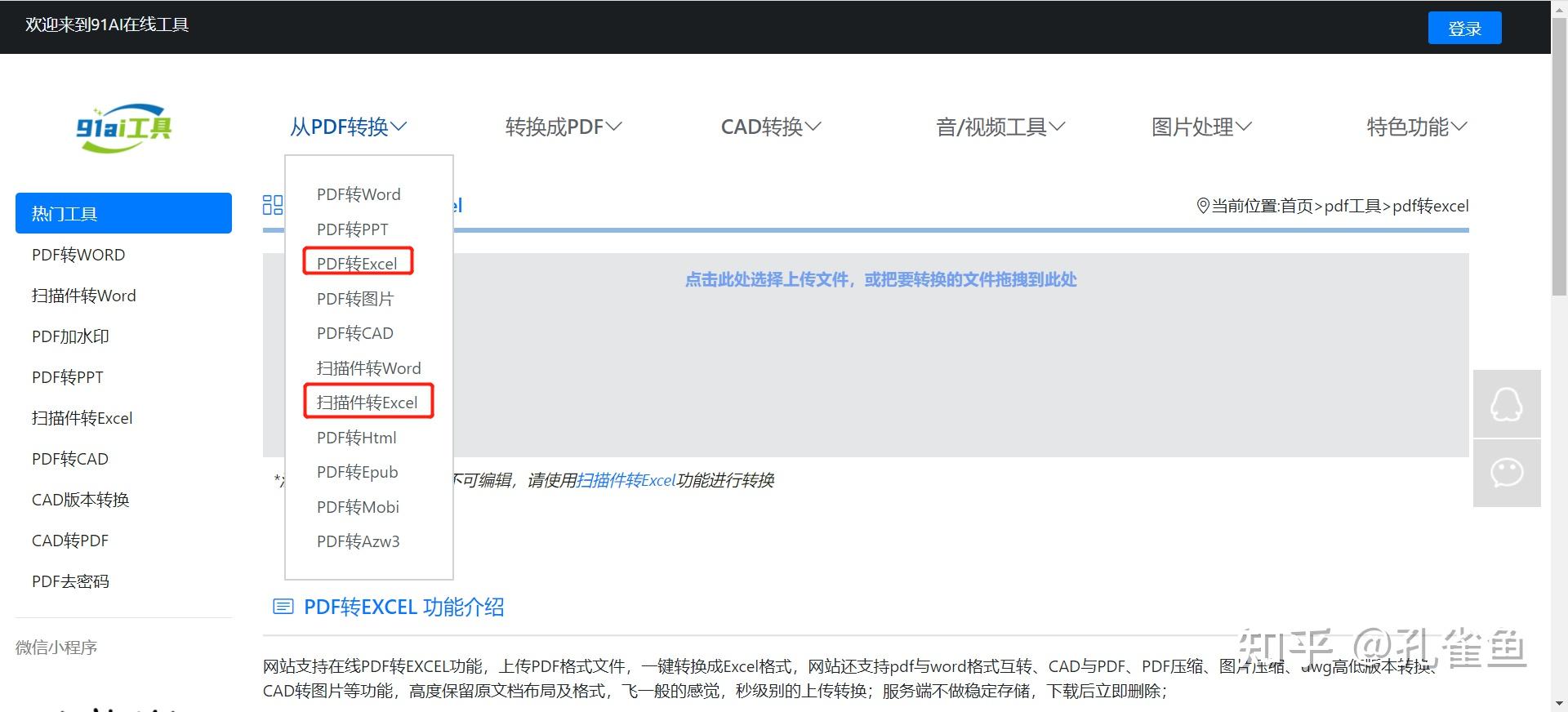Expand the 从PDF转换 dropdown menu

pyautogui.click(x=348, y=127)
